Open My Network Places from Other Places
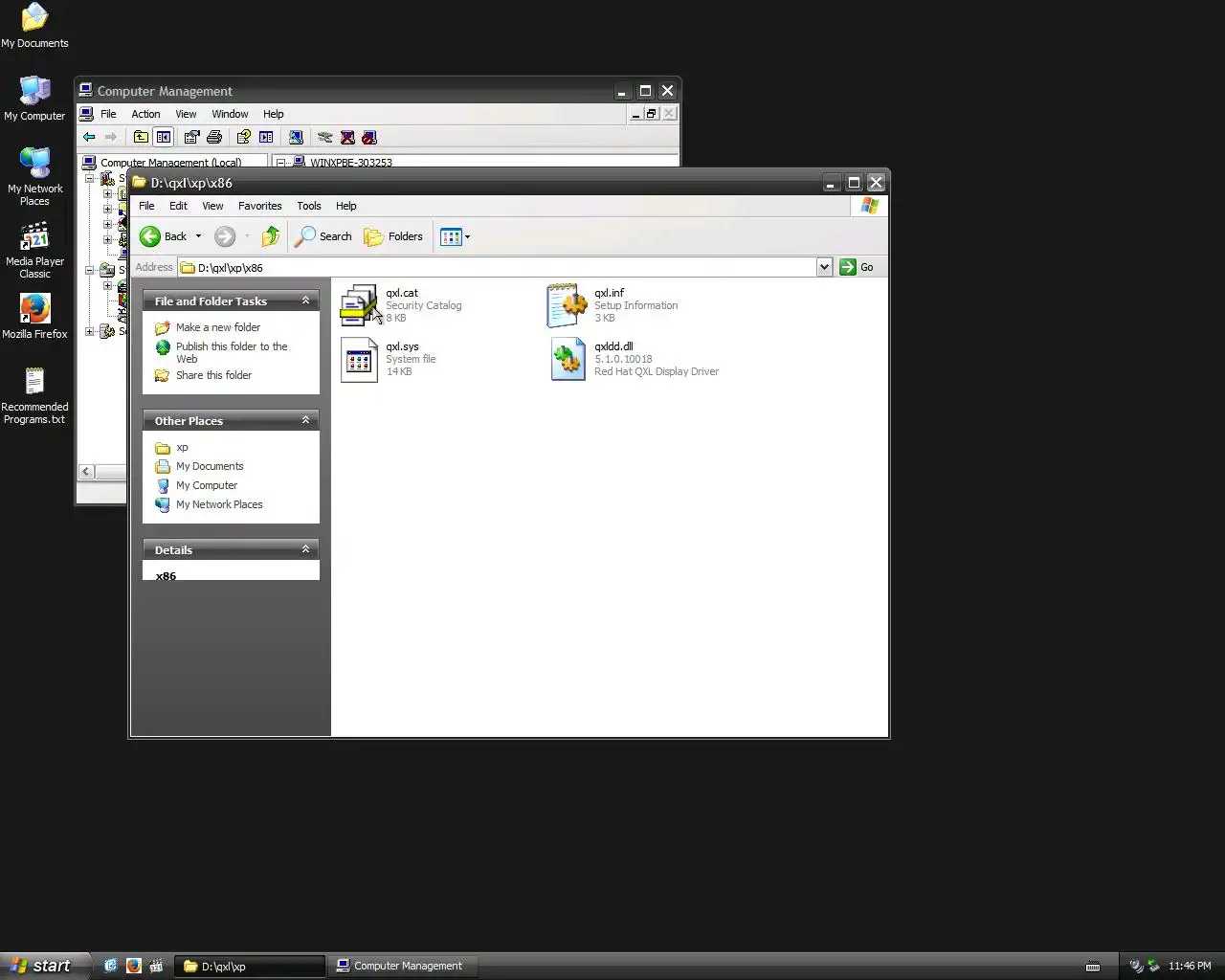1225x980 pixels. tap(219, 504)
